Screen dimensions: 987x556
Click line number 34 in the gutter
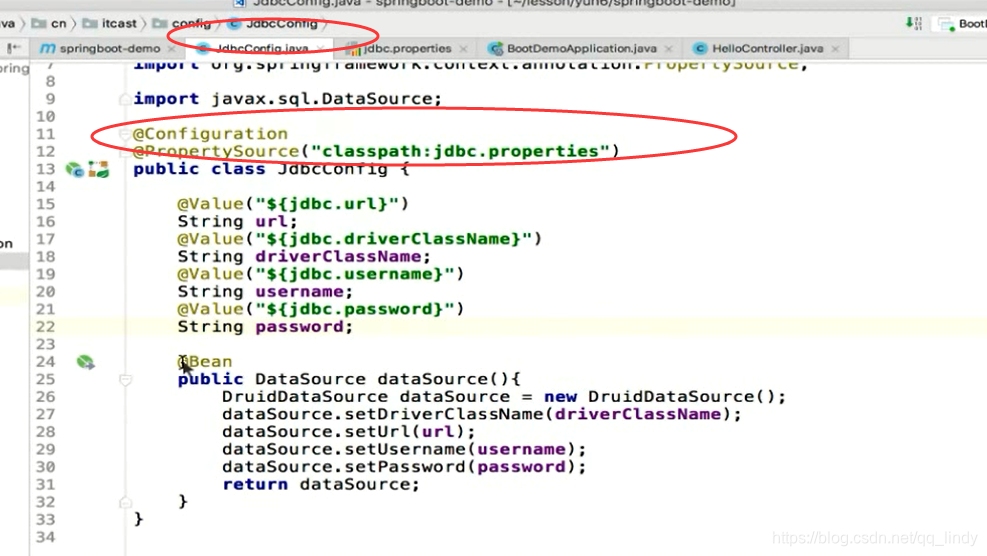point(45,537)
